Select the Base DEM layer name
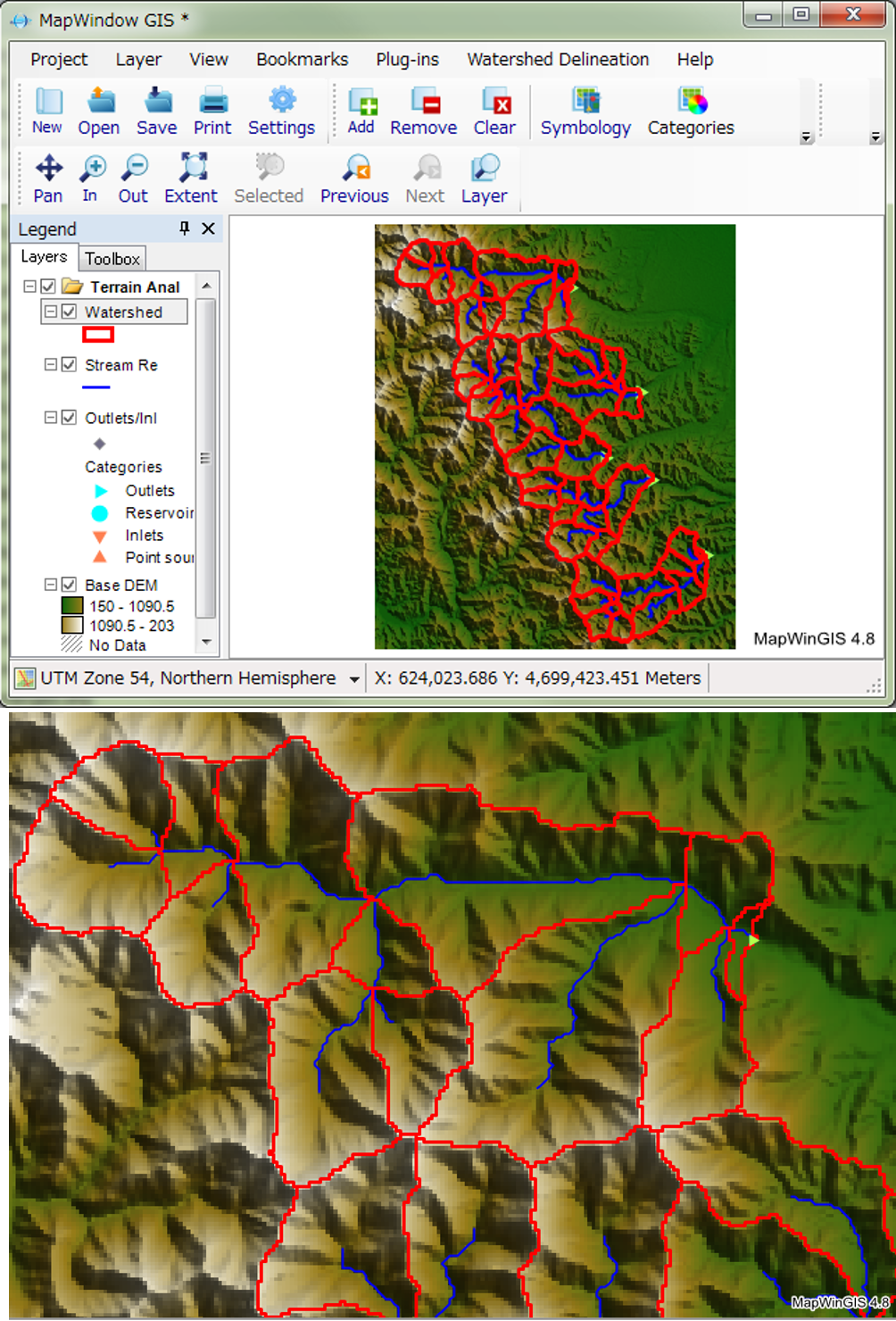Image resolution: width=896 pixels, height=1321 pixels. [121, 585]
